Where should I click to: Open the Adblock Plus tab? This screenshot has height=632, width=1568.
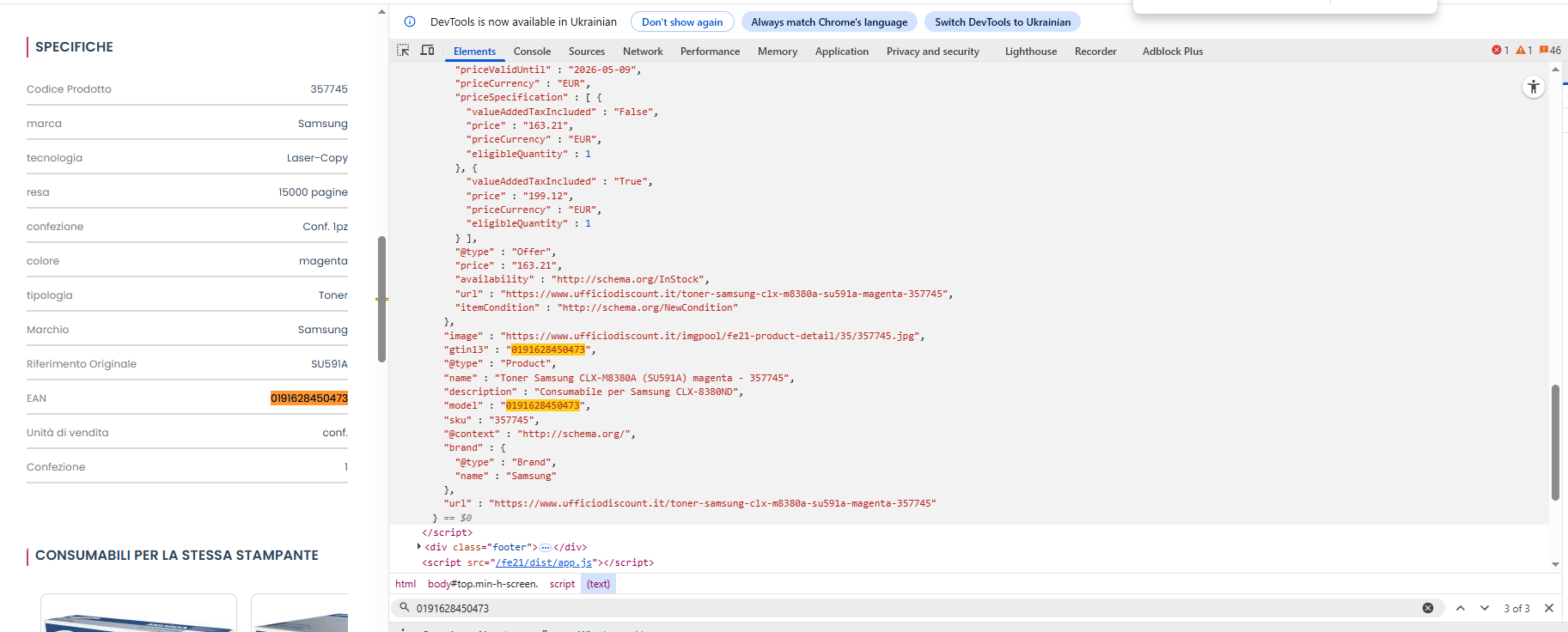[x=1173, y=52]
